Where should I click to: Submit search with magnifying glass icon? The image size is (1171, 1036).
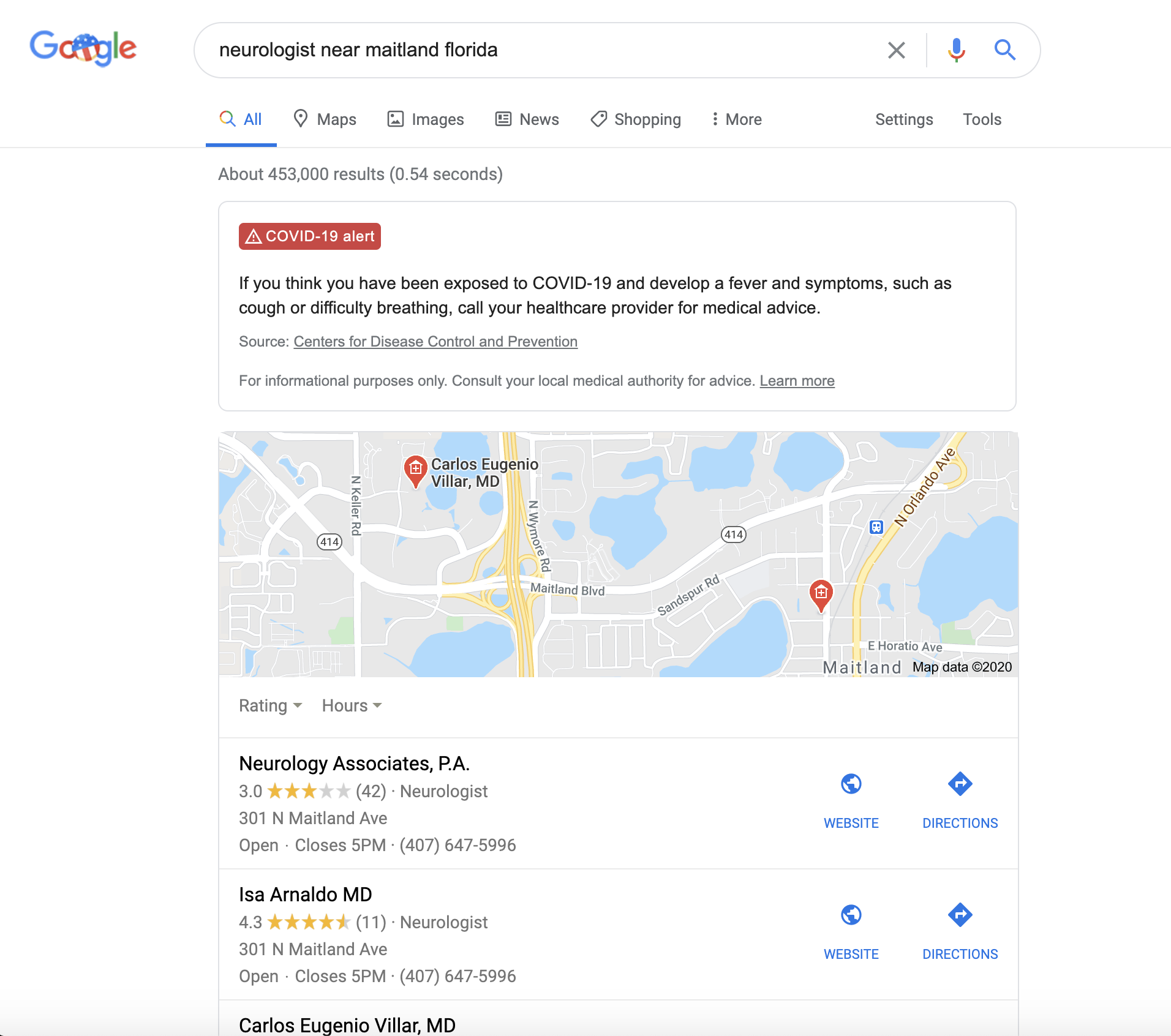coord(1004,50)
